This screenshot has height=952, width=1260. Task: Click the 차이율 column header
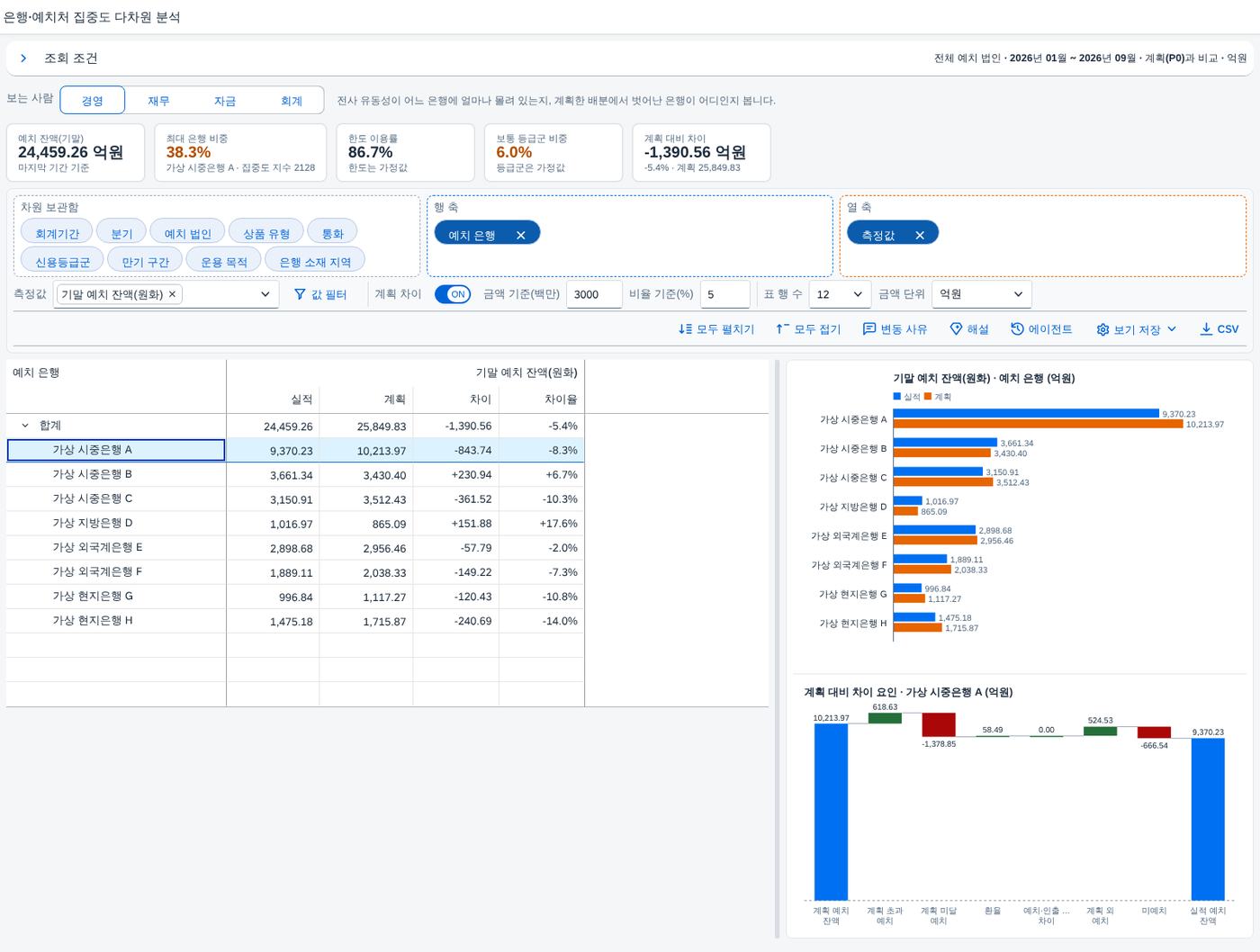coord(542,400)
